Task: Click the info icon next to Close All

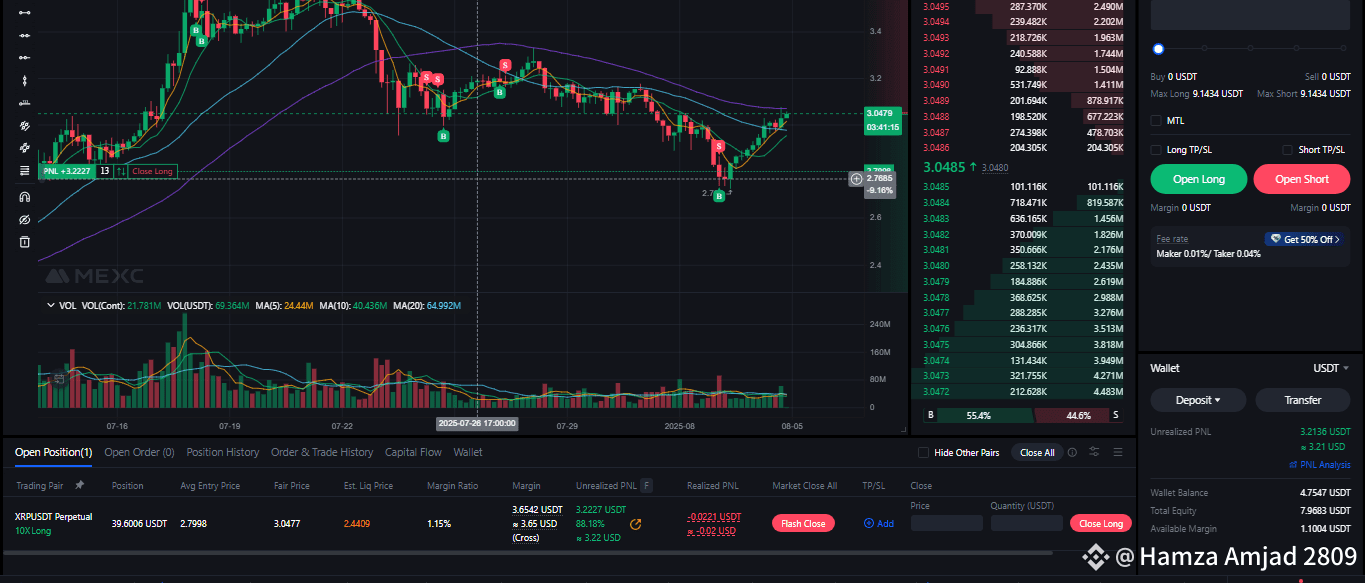Action: [1072, 452]
